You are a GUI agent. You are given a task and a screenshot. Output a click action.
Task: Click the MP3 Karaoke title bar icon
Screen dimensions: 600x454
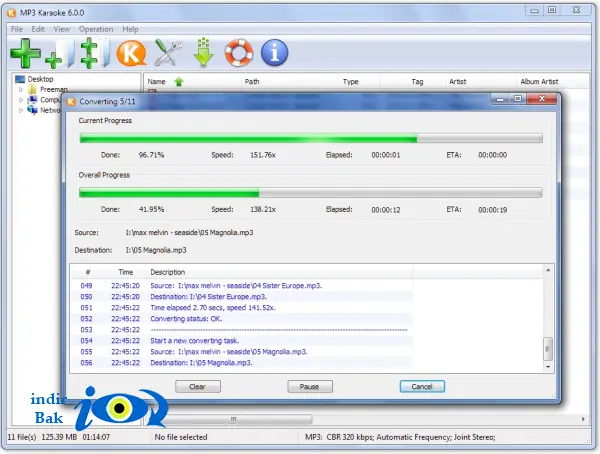coord(12,13)
